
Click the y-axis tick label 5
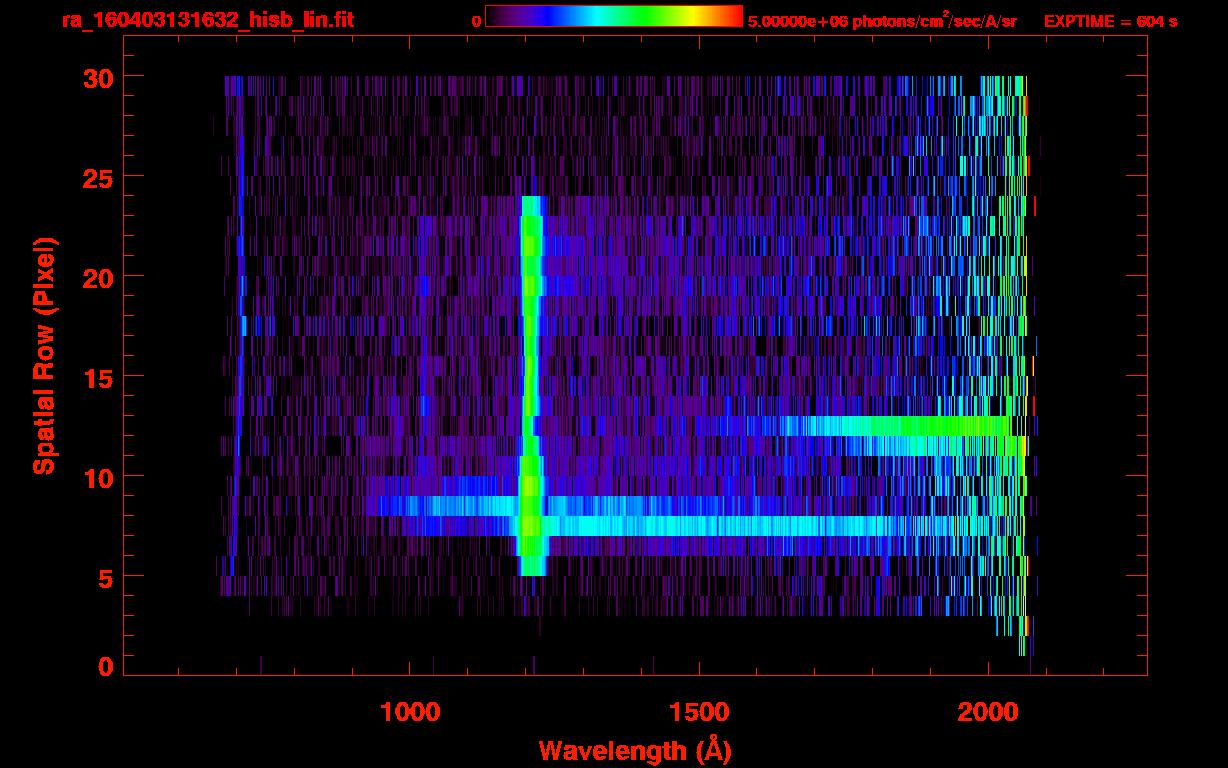click(104, 577)
